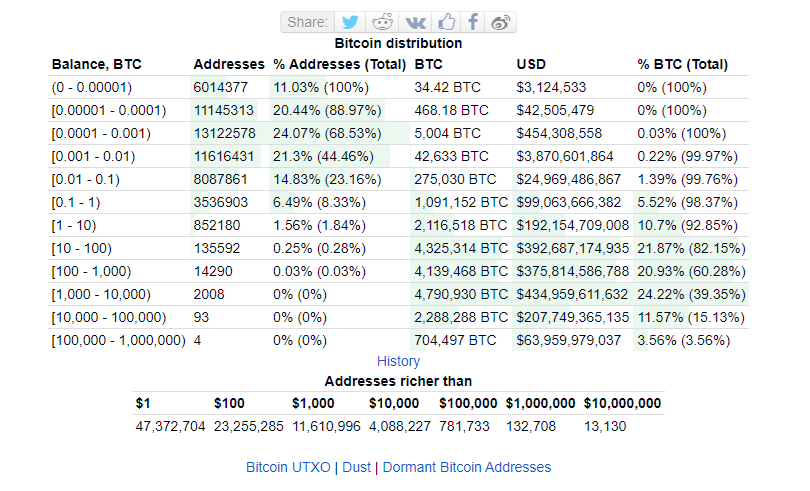
Task: Click the 8087861 addresses value
Action: (221, 179)
